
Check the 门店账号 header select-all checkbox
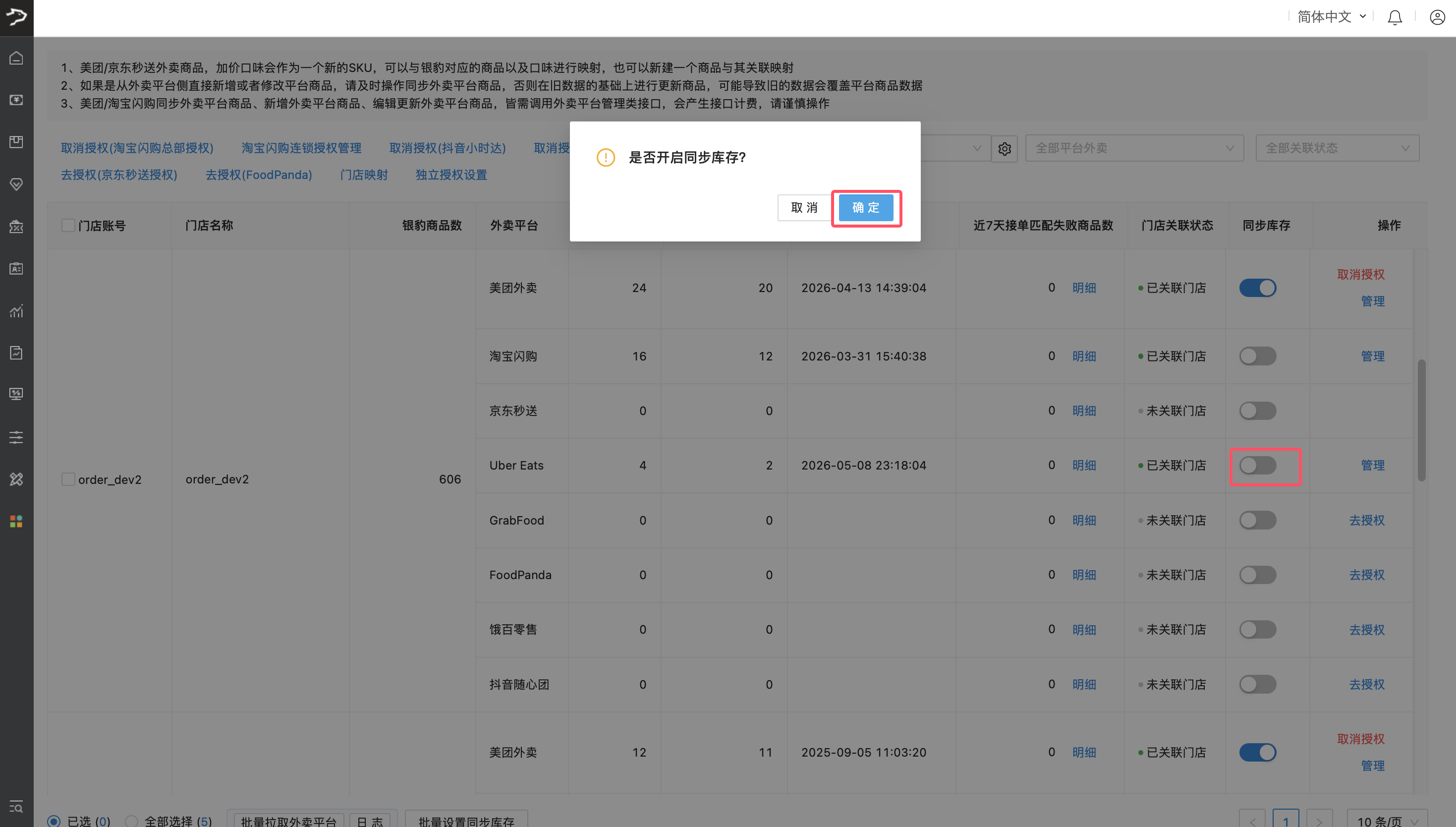[x=68, y=226]
